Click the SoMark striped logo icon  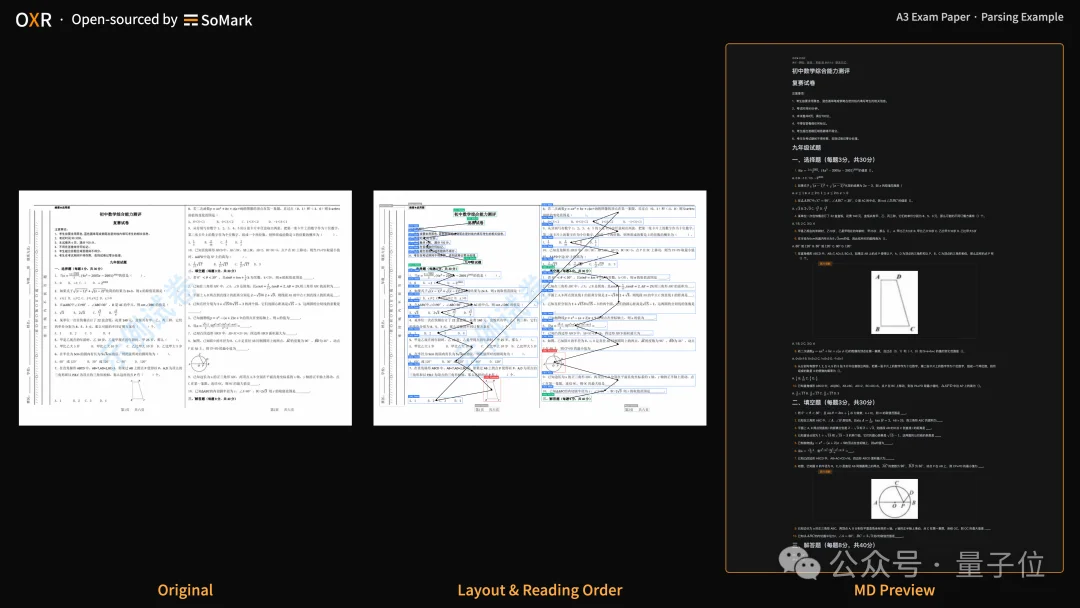click(191, 21)
